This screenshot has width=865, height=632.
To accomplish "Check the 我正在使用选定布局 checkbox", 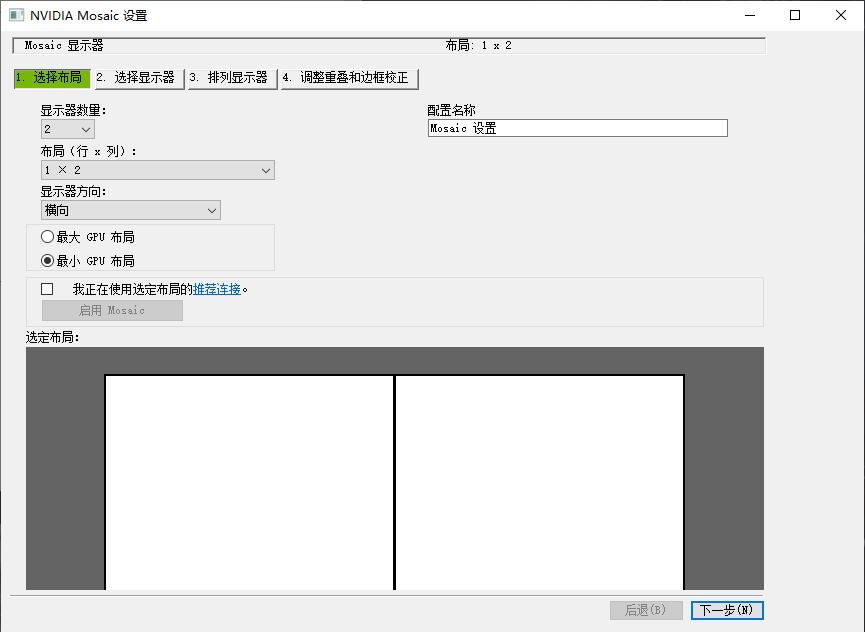I will pos(47,289).
